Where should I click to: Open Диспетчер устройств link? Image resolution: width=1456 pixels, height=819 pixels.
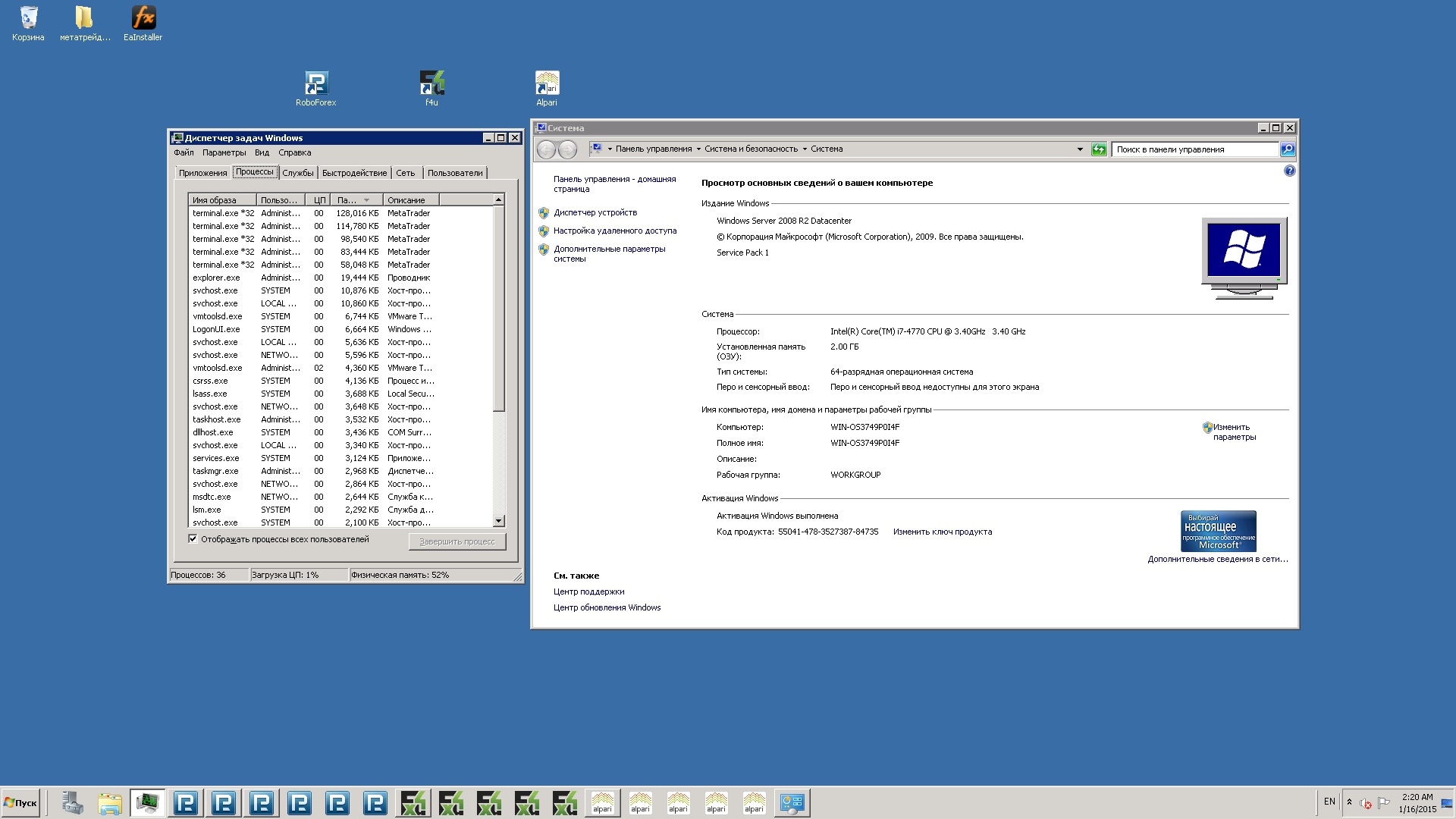595,212
